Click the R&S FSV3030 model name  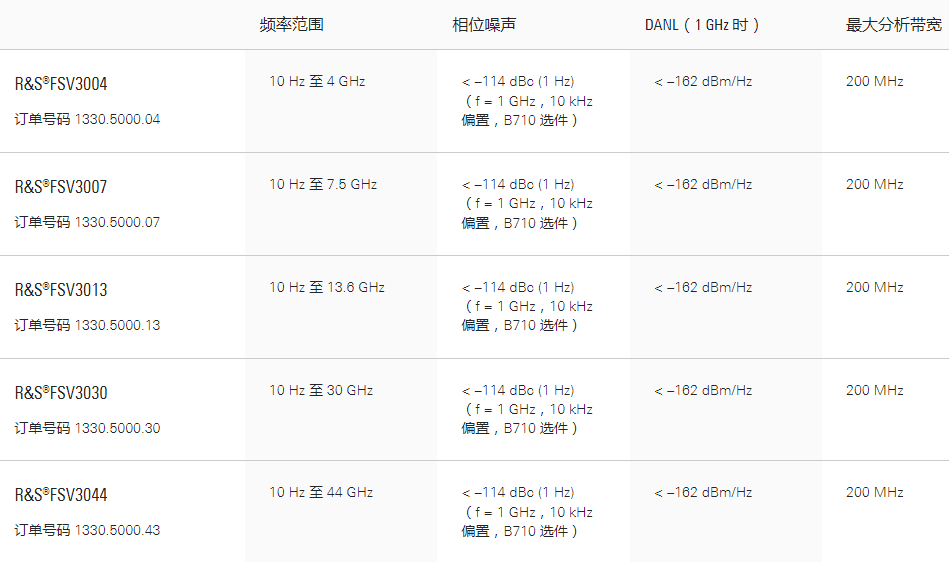(x=61, y=393)
